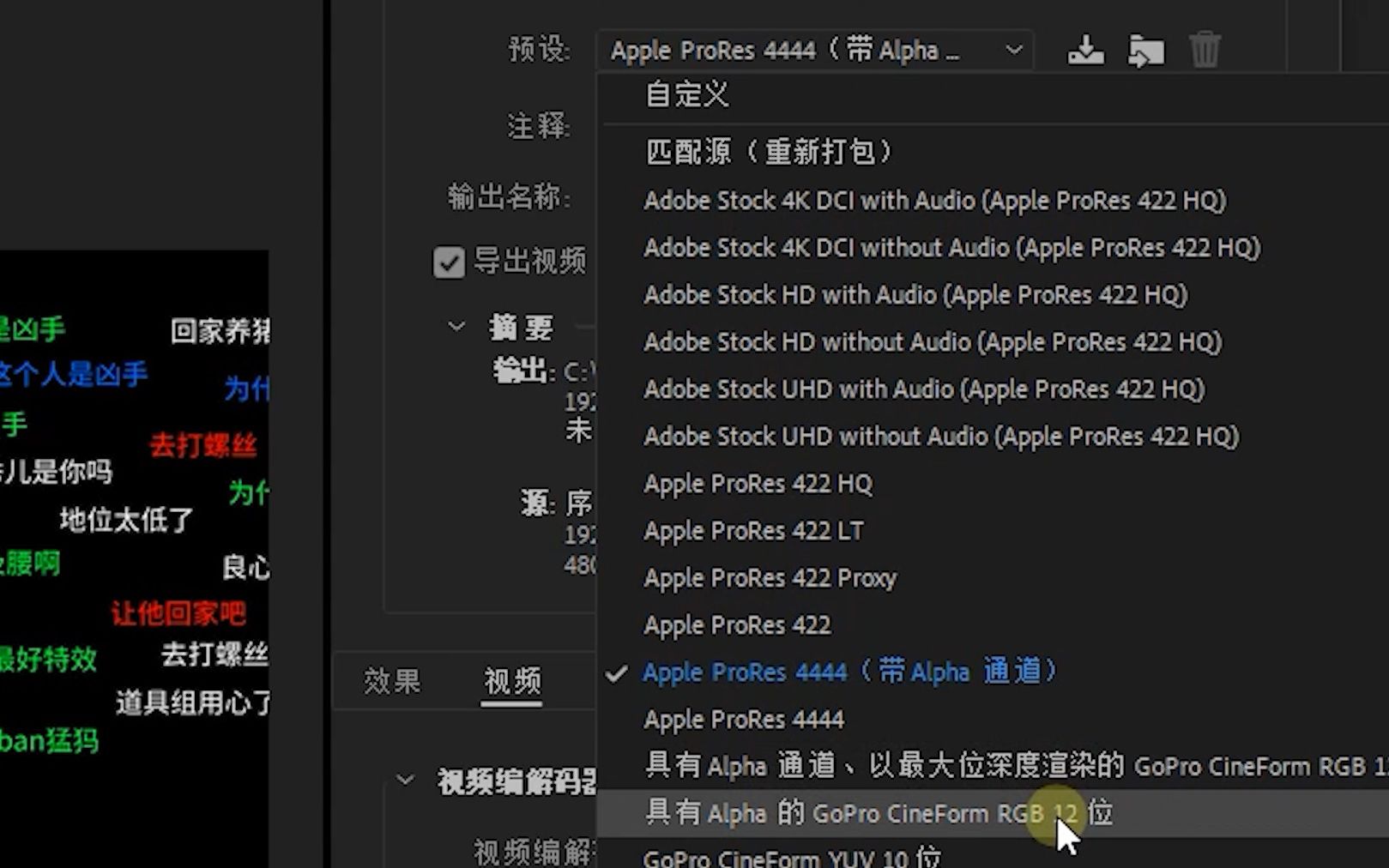Select 匹配源（重新打包）preset
Screen dimensions: 1389x868
(993, 152)
